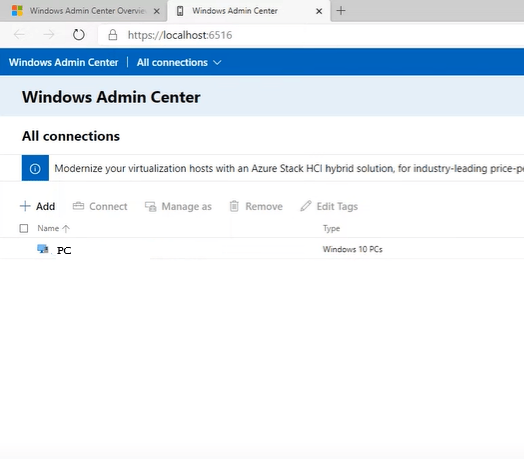Close the Windows Admin Center Overview tab
Image resolution: width=524 pixels, height=459 pixels.
coord(156,11)
